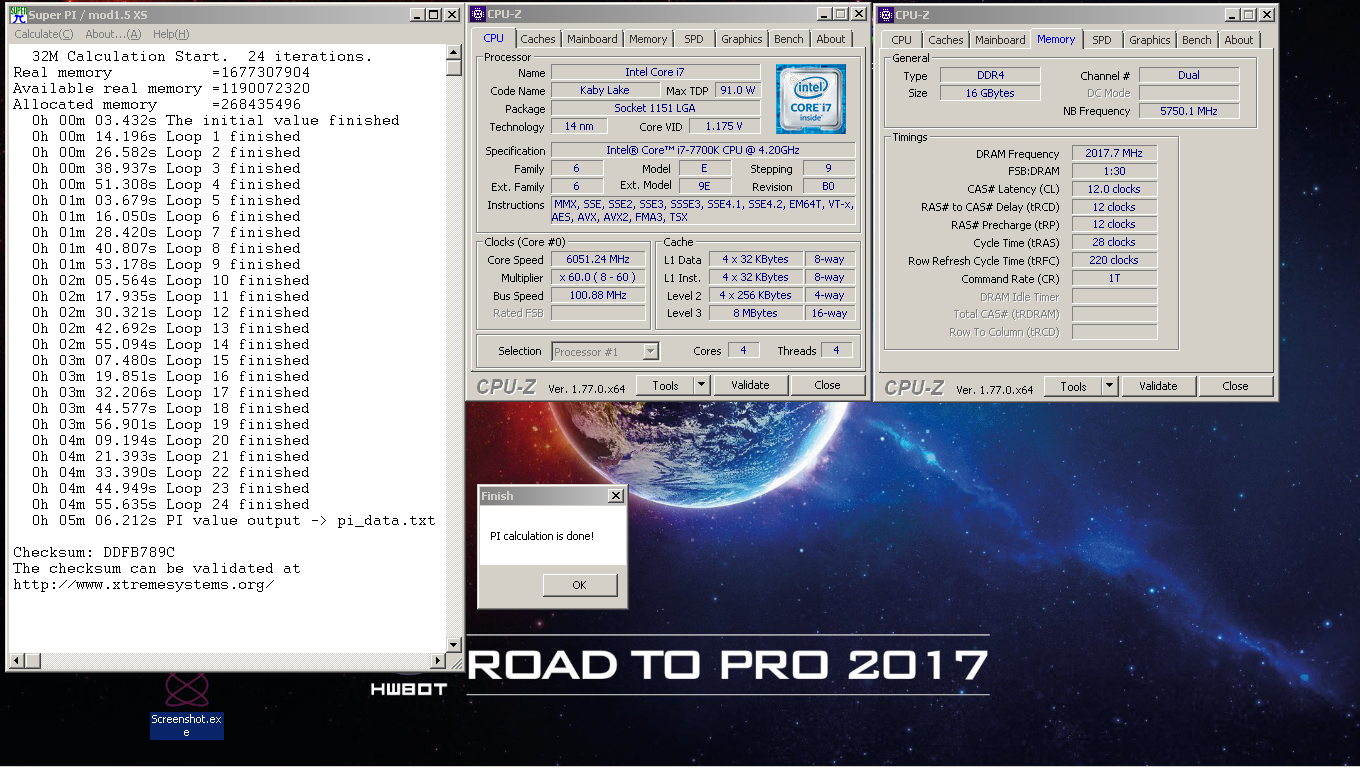Viewport: 1360px width, 768px height.
Task: Switch to Memory tab in left CPU-Z window
Action: pyautogui.click(x=648, y=39)
